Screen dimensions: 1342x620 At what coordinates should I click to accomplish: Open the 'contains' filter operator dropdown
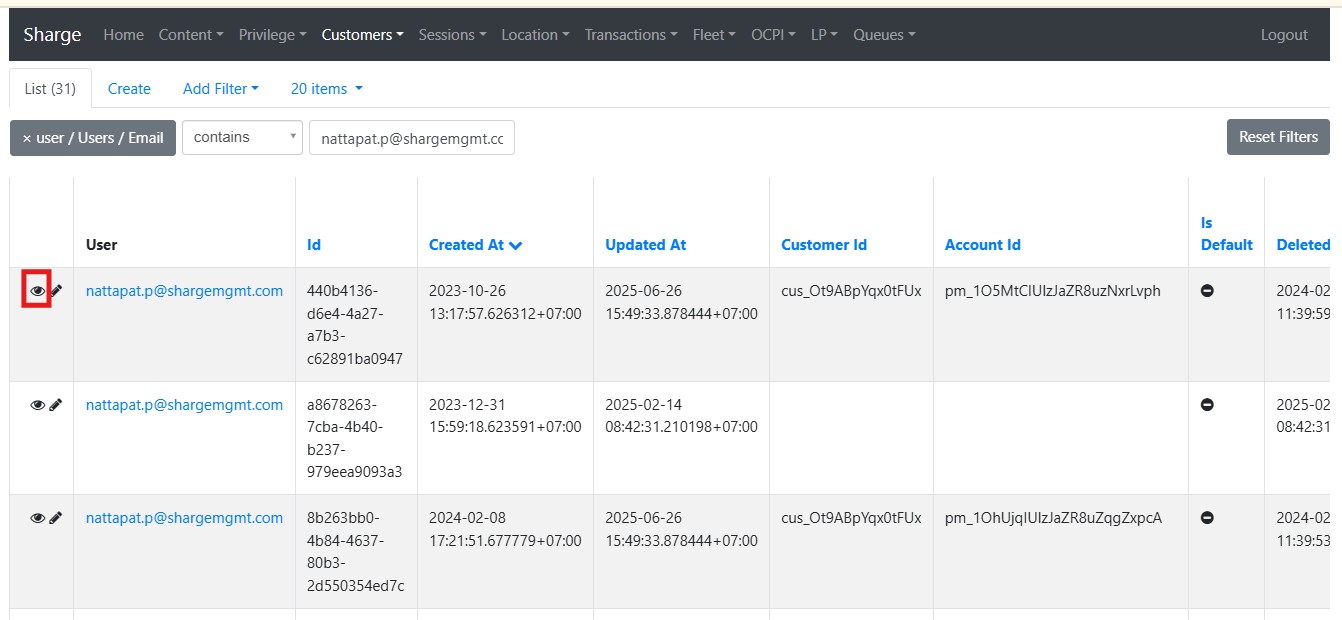[242, 138]
